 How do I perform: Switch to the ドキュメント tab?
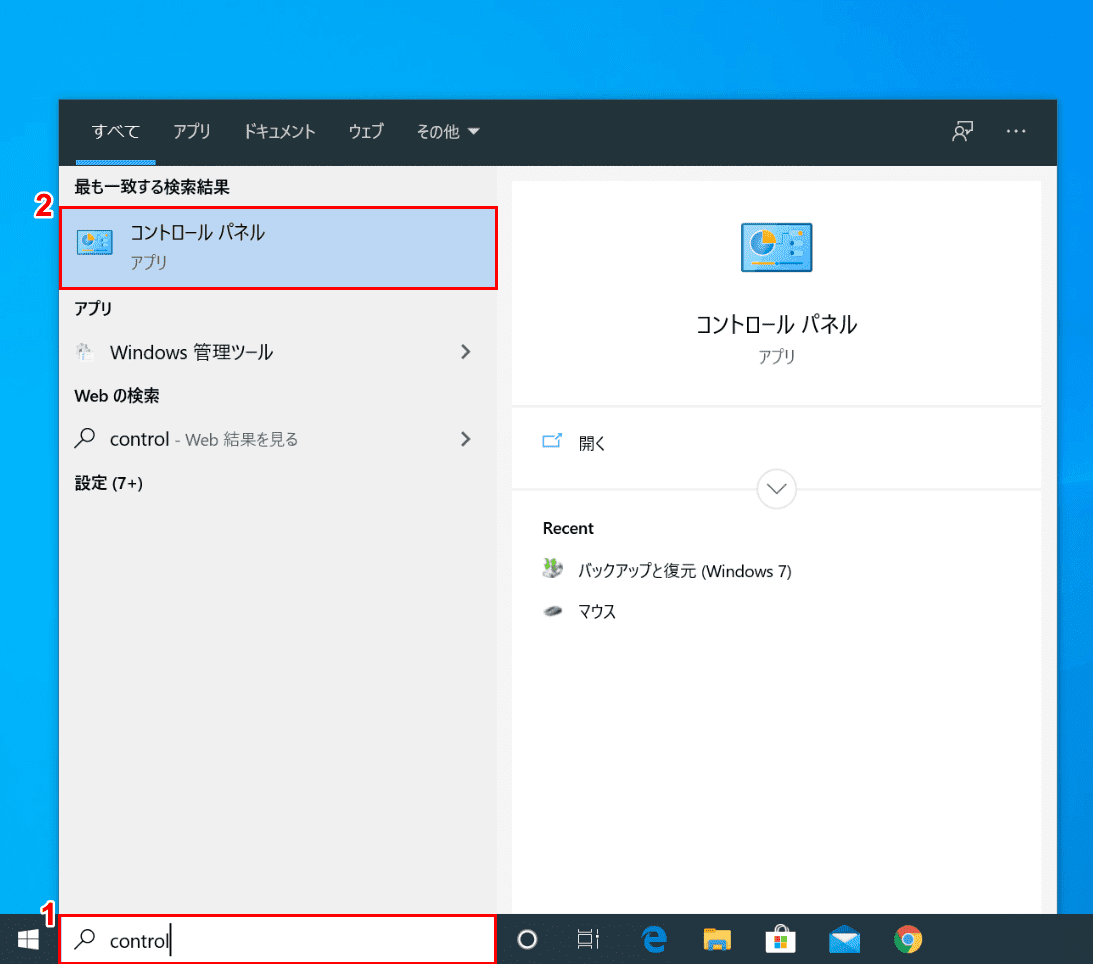point(279,131)
